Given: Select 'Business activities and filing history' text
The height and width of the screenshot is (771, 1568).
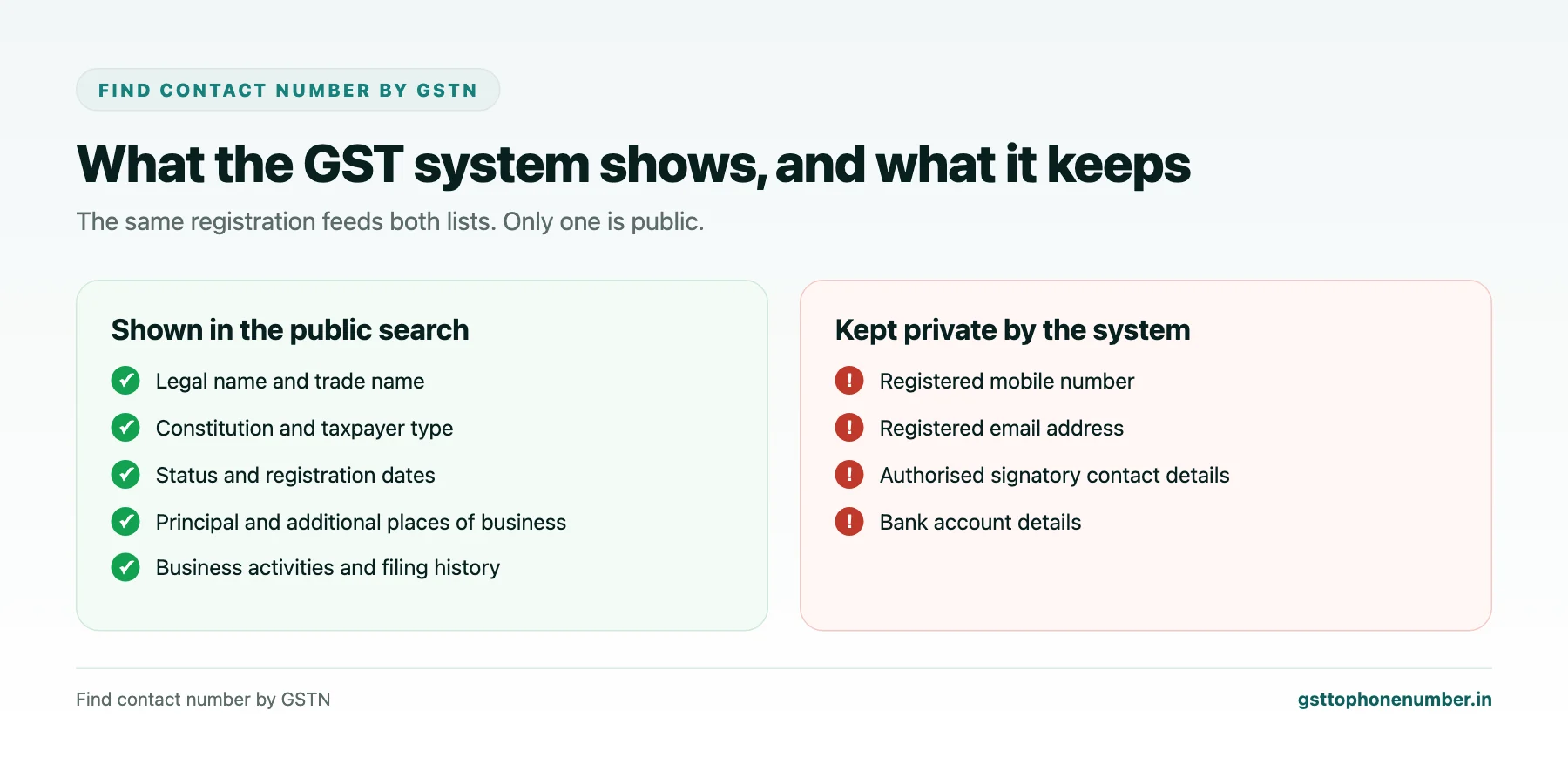Looking at the screenshot, I should click(x=328, y=568).
